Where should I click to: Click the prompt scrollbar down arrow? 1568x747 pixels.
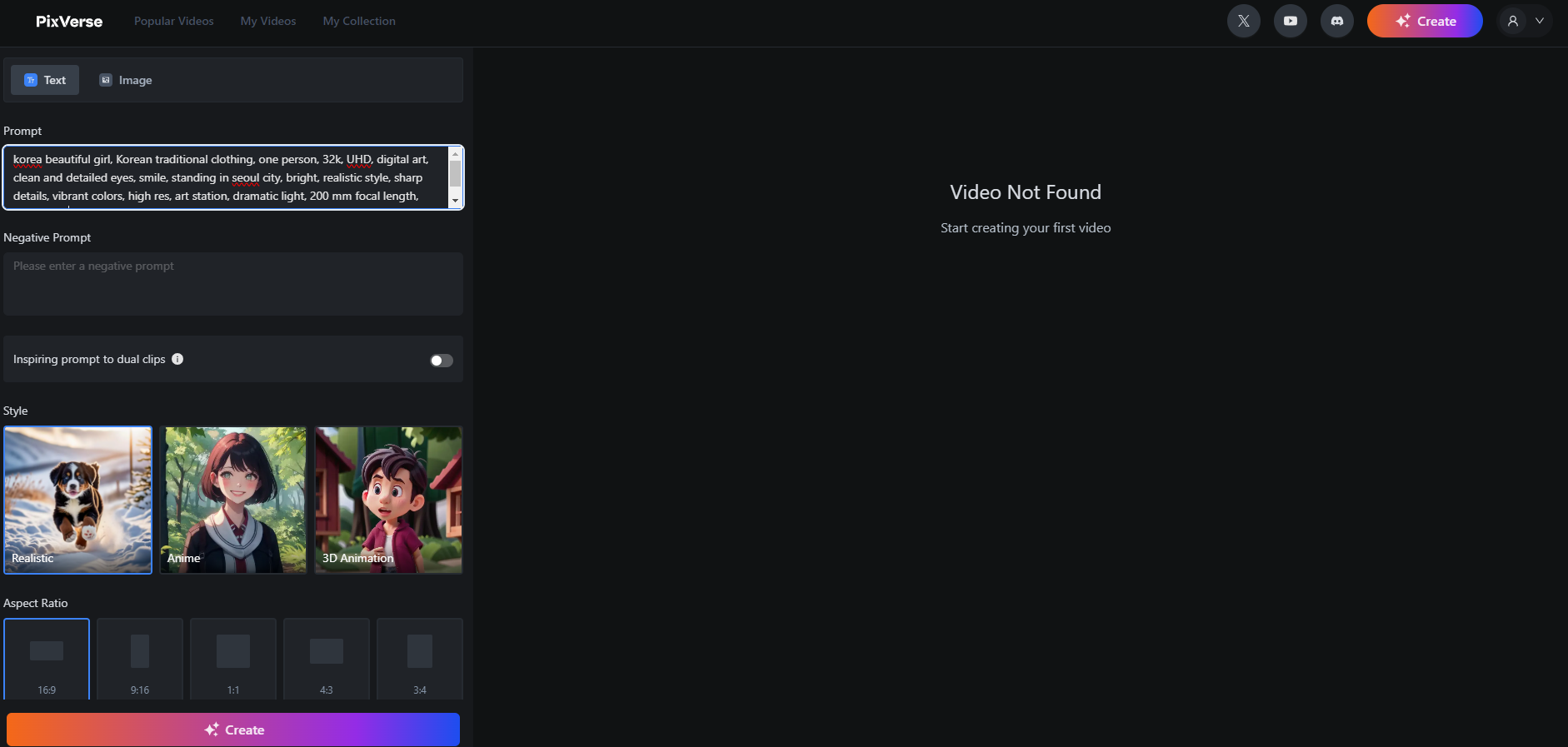[x=455, y=201]
